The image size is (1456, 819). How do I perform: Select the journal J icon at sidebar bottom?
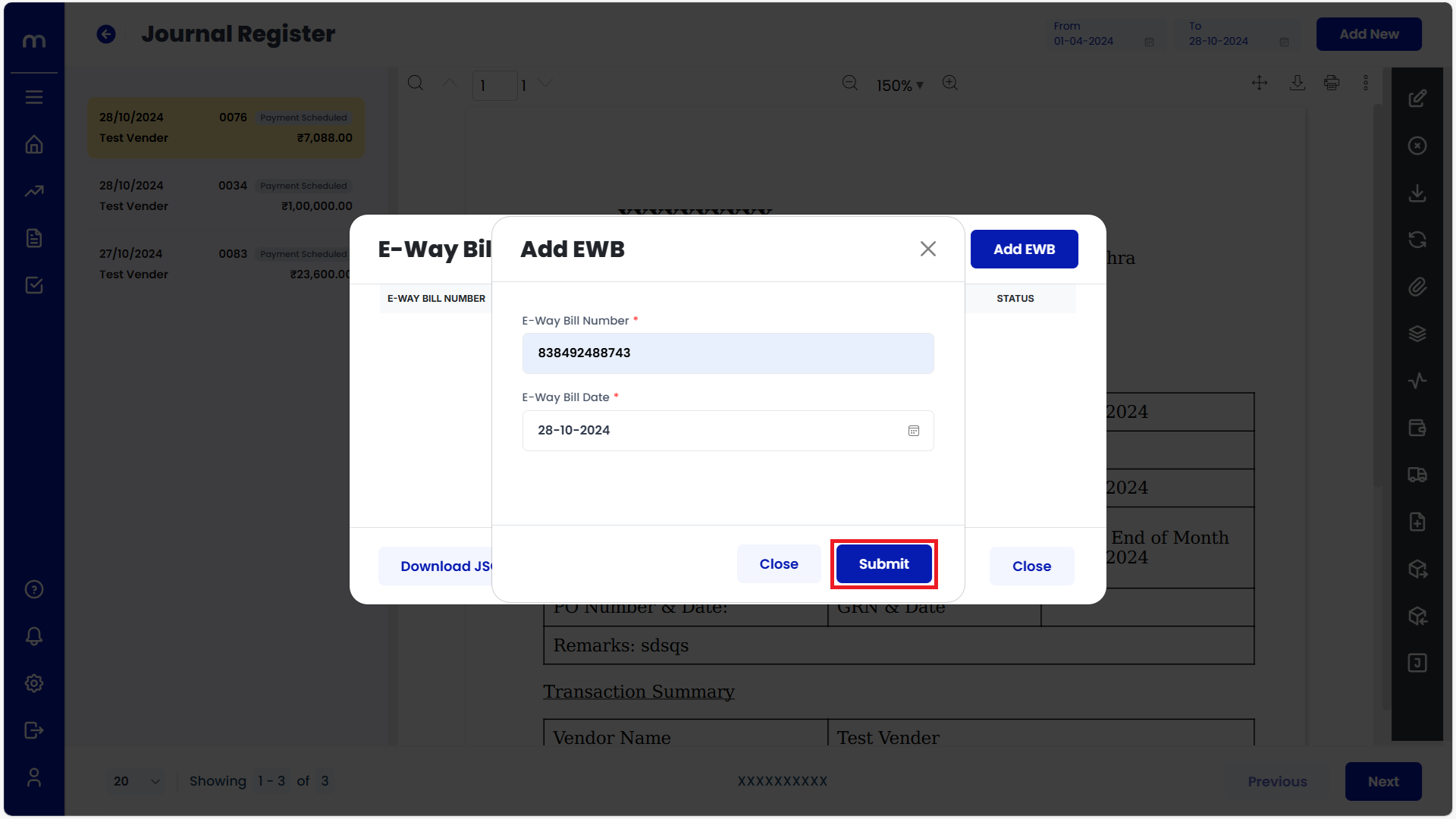click(1417, 663)
